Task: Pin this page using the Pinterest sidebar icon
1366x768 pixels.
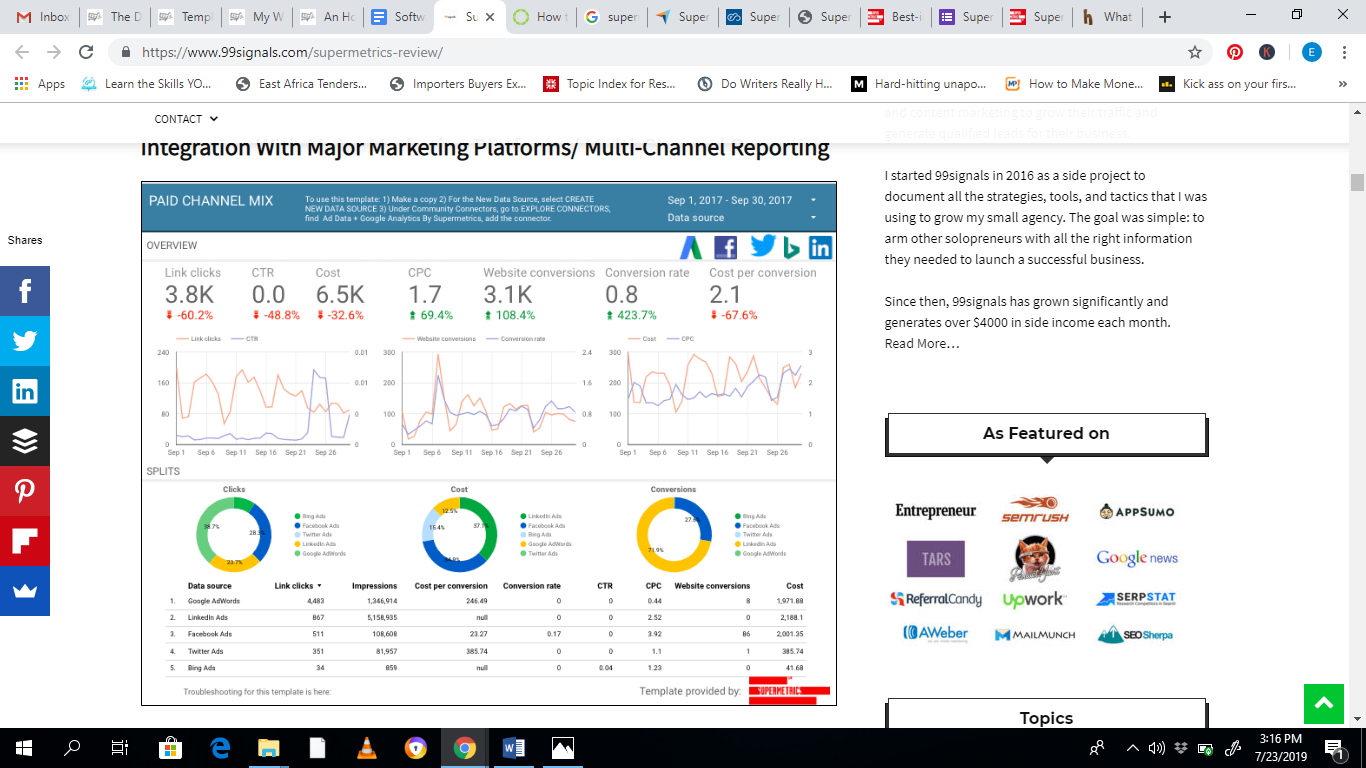Action: pos(25,491)
